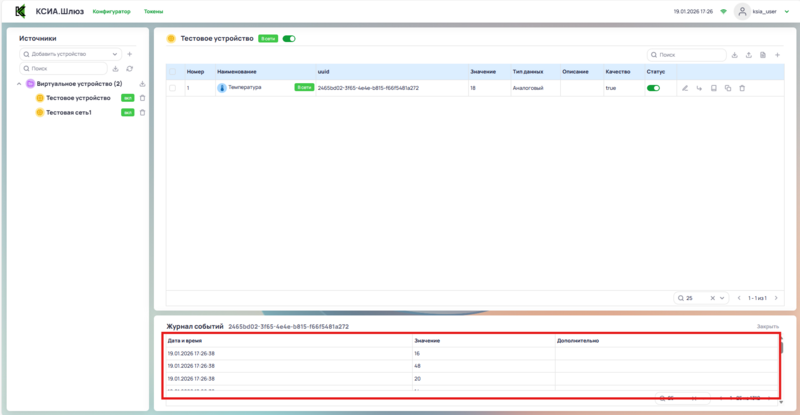Open the Добавить устройство dropdown
The height and width of the screenshot is (415, 800).
pyautogui.click(x=70, y=54)
